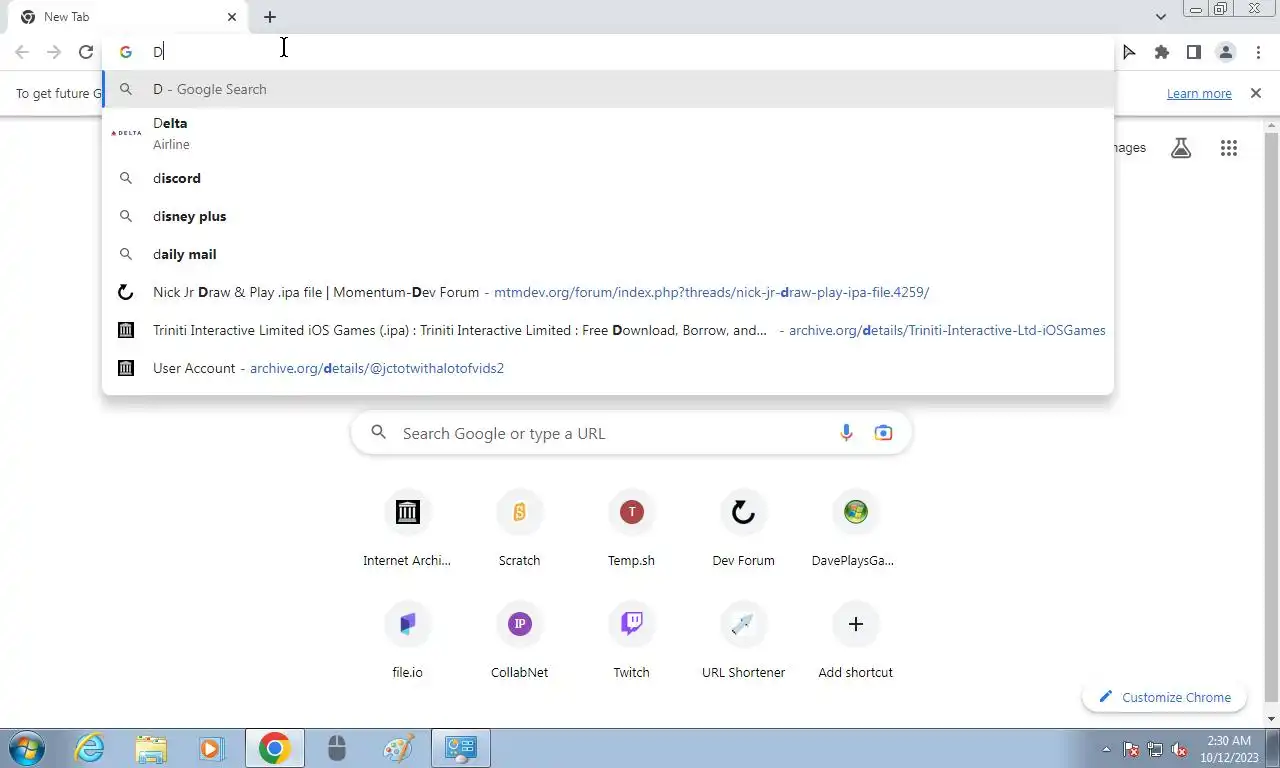Open tab search chevron in title bar
Viewport: 1280px width, 768px height.
tap(1160, 17)
